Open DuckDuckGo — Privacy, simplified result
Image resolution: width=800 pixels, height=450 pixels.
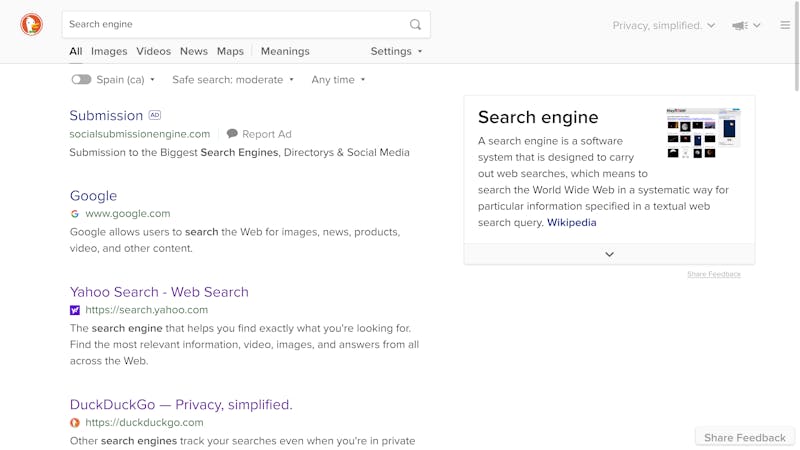(x=181, y=405)
